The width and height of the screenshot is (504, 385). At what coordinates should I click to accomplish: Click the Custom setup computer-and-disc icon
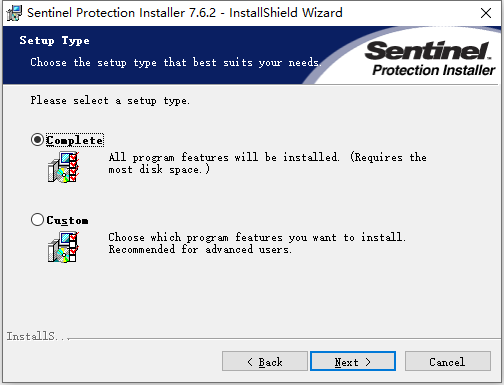tap(63, 247)
